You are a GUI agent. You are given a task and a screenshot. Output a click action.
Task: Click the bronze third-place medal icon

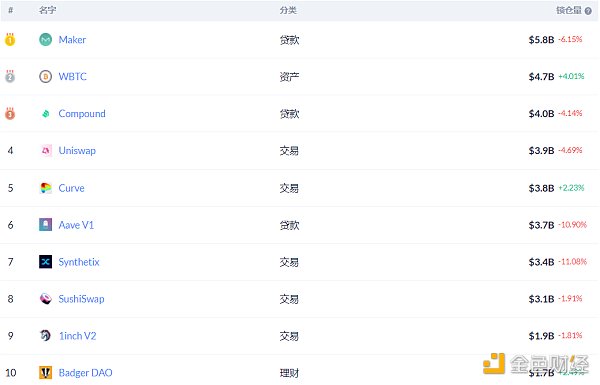coord(10,114)
